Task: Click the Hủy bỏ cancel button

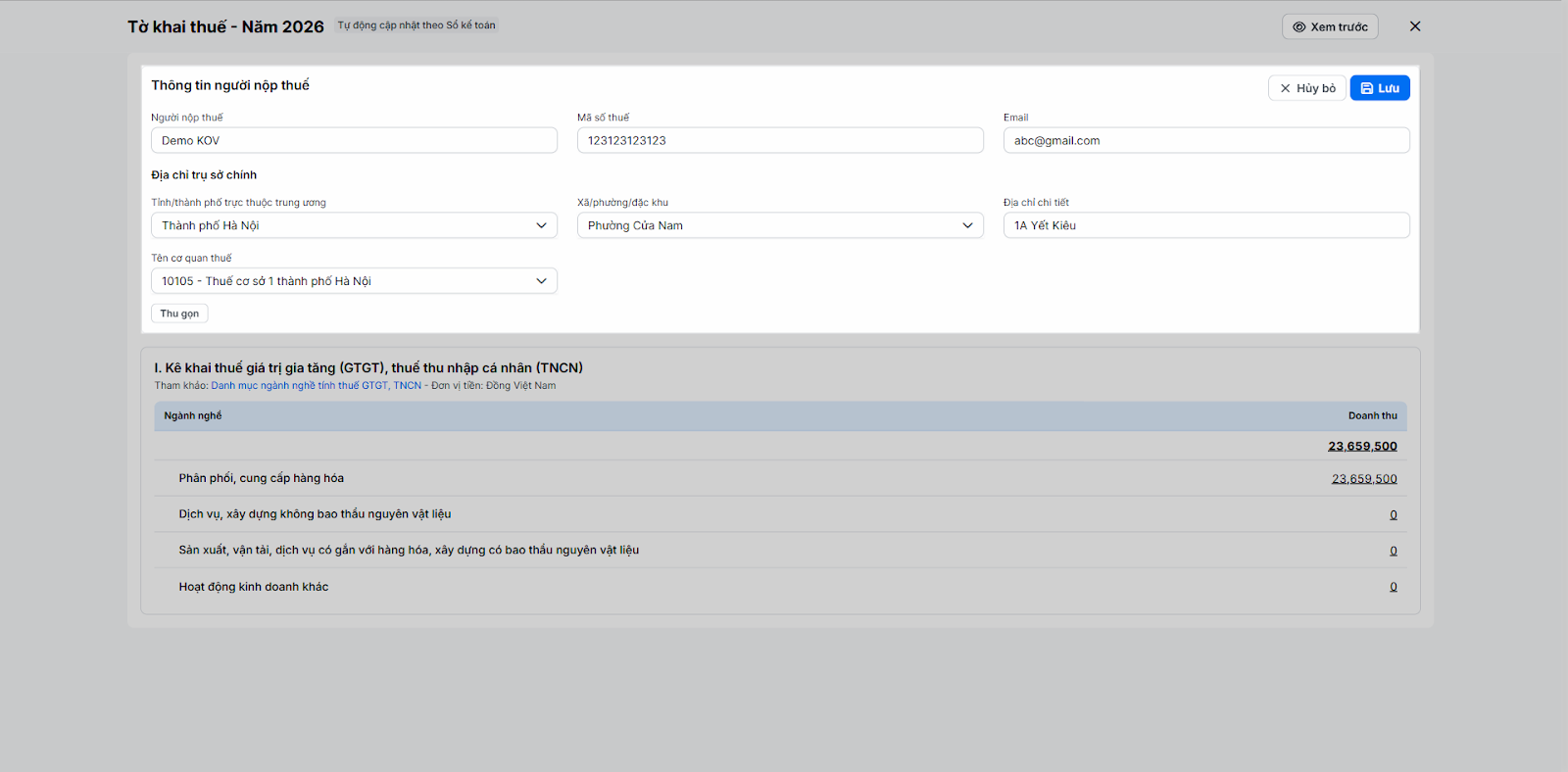Action: (1306, 88)
